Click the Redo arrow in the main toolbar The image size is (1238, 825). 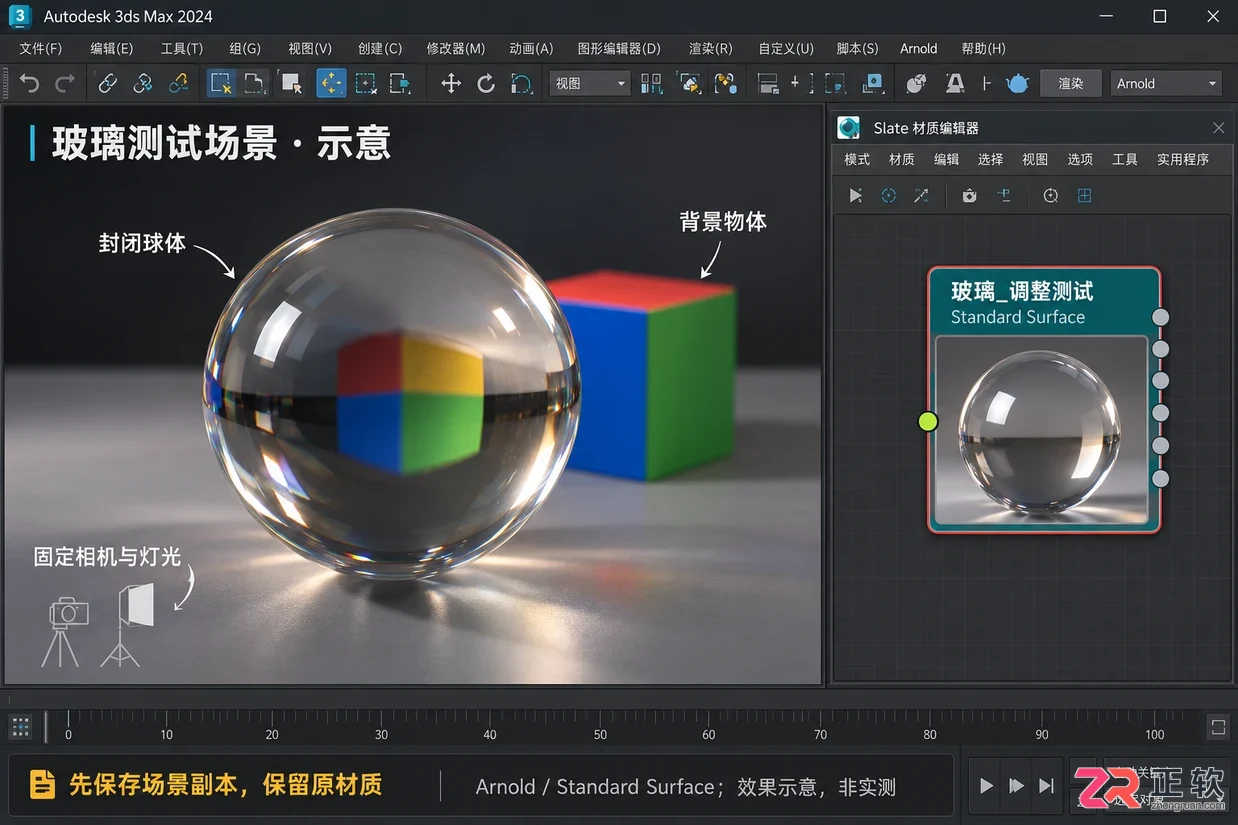click(x=65, y=84)
